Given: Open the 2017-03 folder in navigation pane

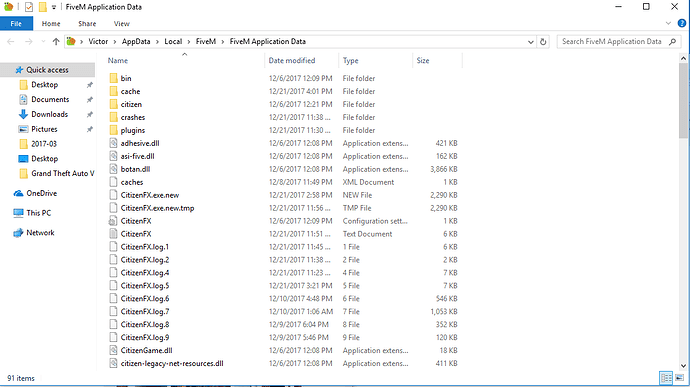Looking at the screenshot, I should [44, 144].
